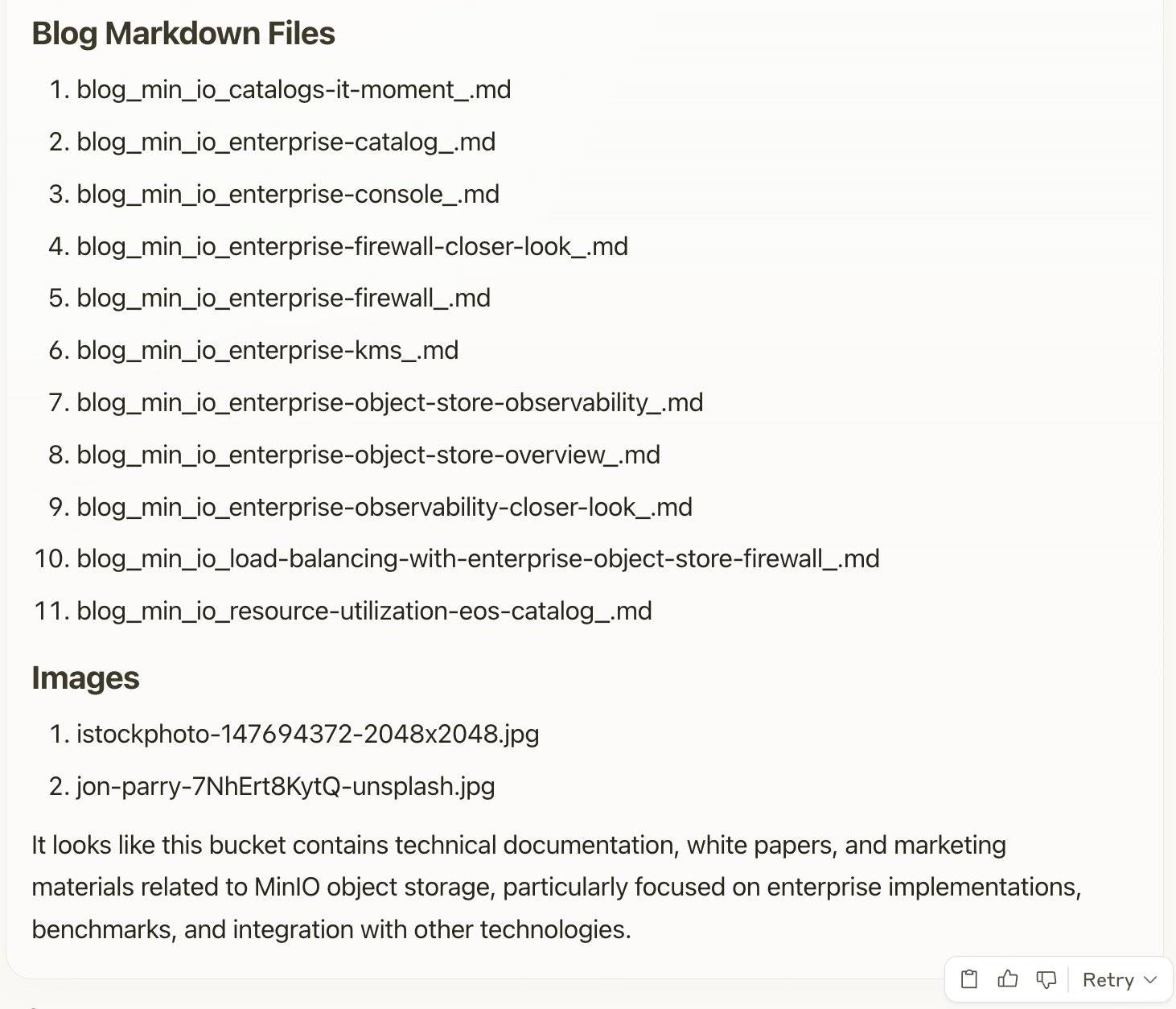Click the negative feedback icon near Retry
Screen dimensions: 1176x1009
tap(1046, 978)
